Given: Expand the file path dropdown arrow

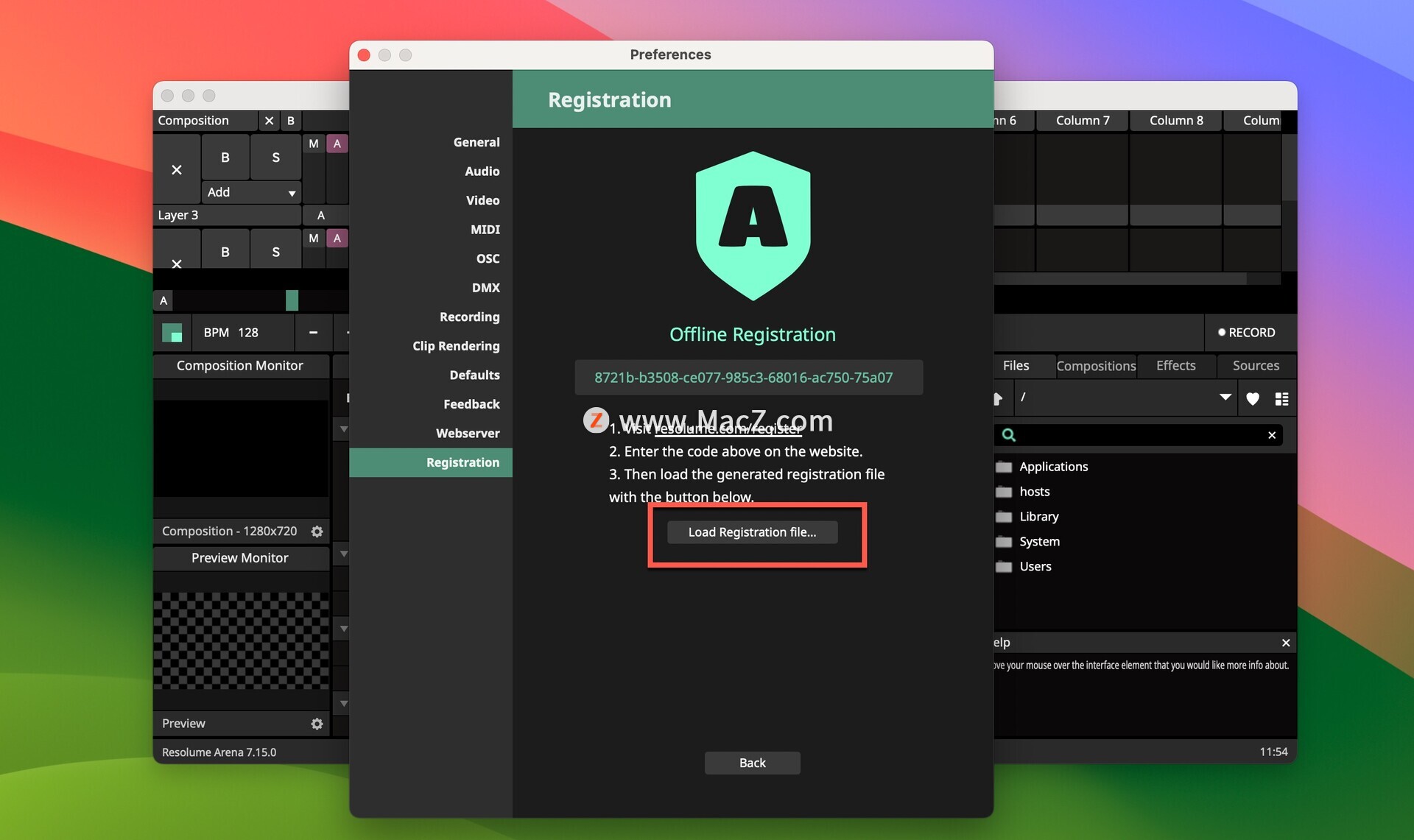Looking at the screenshot, I should pyautogui.click(x=1225, y=398).
